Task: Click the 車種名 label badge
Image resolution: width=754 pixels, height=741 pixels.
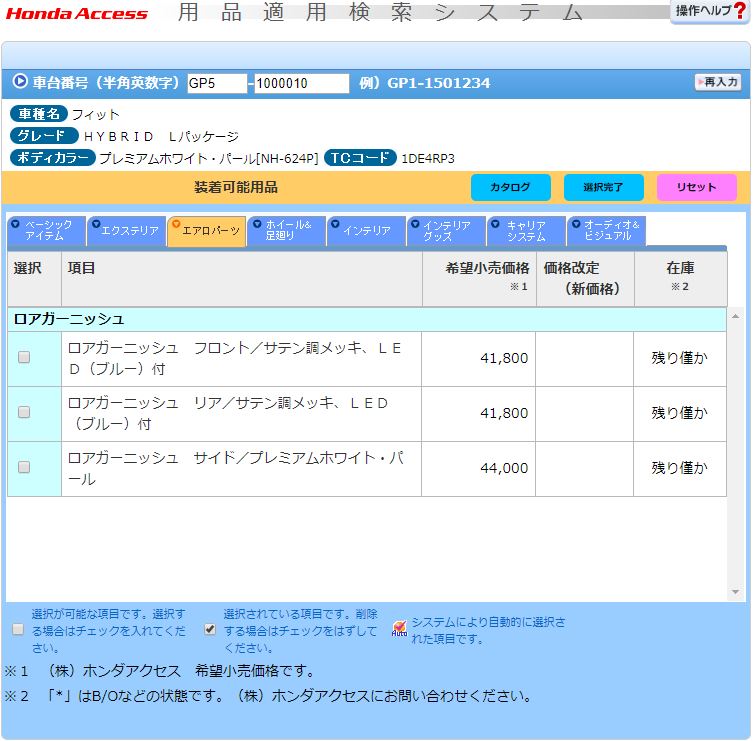Action: [x=38, y=114]
